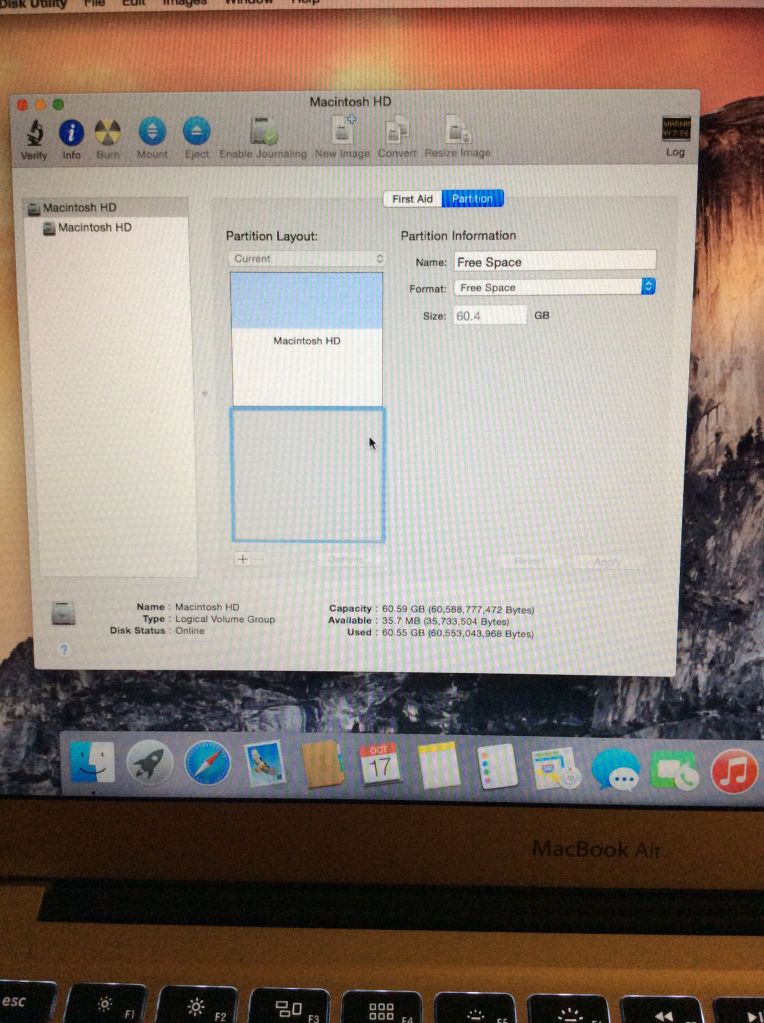This screenshot has width=764, height=1023.
Task: Open the Disk Utility application menu
Action: point(34,3)
